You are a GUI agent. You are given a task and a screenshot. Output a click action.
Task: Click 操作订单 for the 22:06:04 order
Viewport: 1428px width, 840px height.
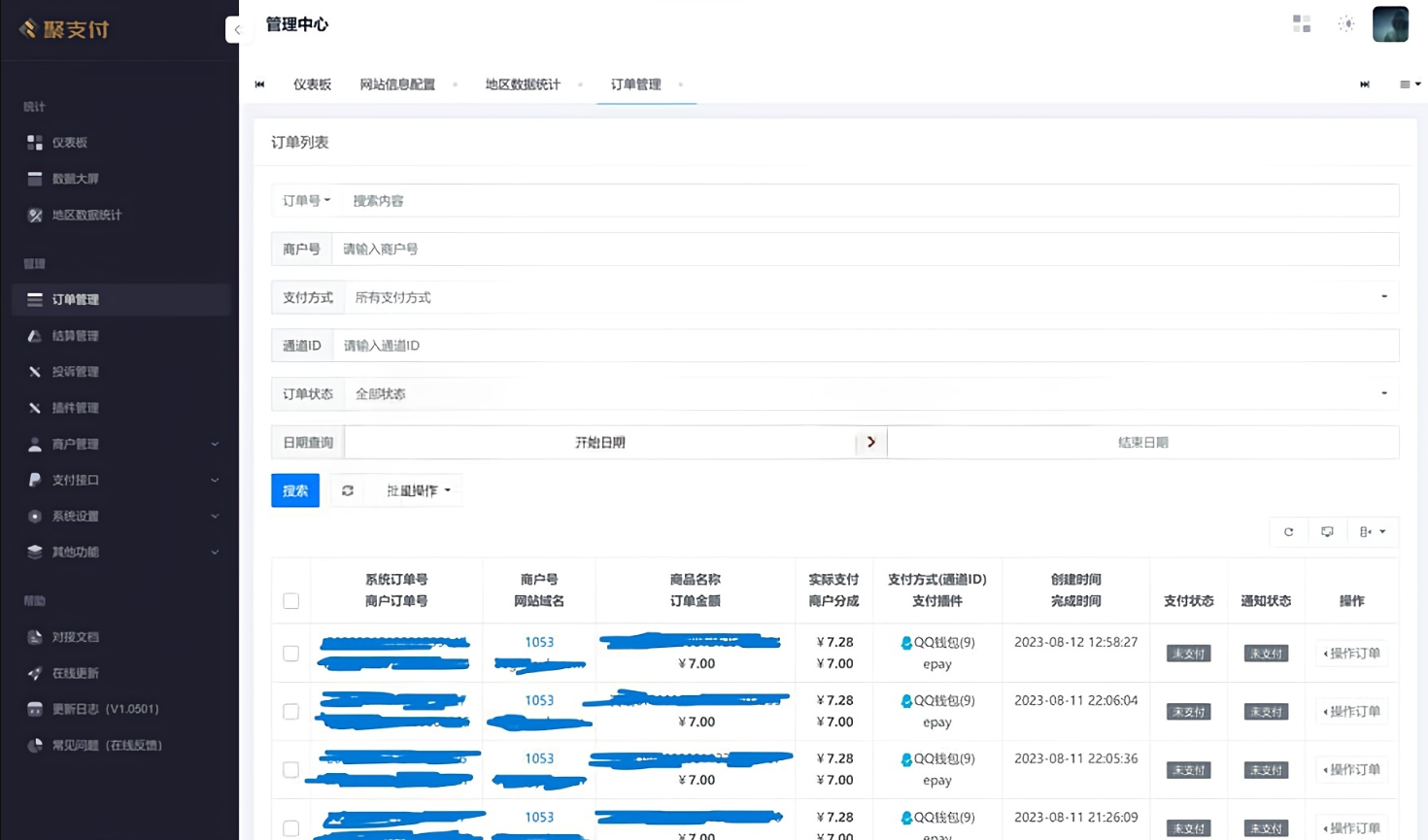tap(1352, 712)
